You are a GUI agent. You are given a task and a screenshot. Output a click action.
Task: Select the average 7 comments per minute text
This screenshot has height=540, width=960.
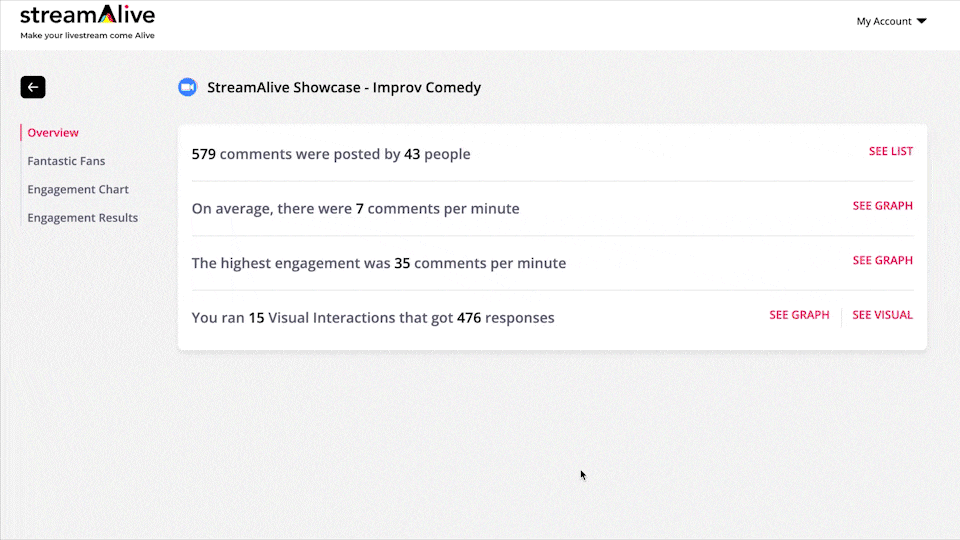click(x=355, y=209)
